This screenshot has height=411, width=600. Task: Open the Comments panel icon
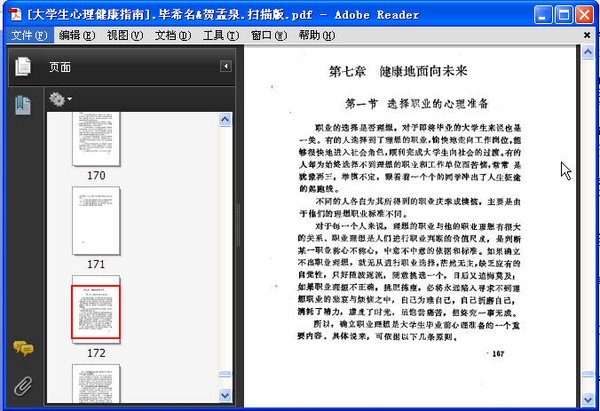point(23,349)
